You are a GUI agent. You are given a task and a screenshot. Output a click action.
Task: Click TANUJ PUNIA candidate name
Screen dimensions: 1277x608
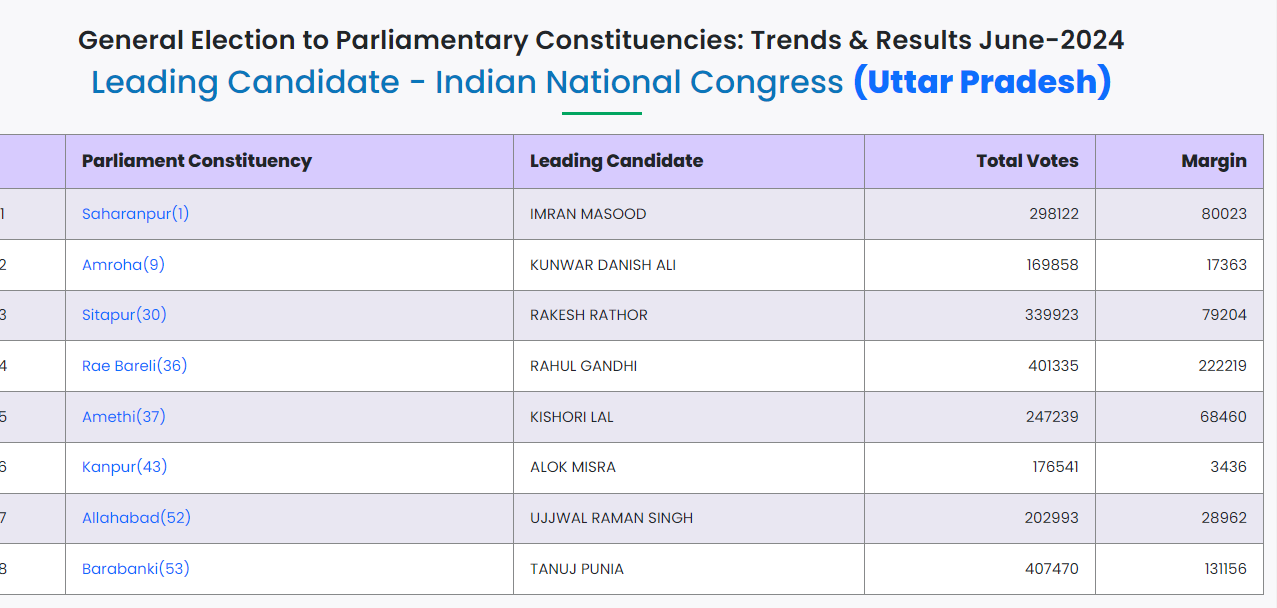click(577, 569)
